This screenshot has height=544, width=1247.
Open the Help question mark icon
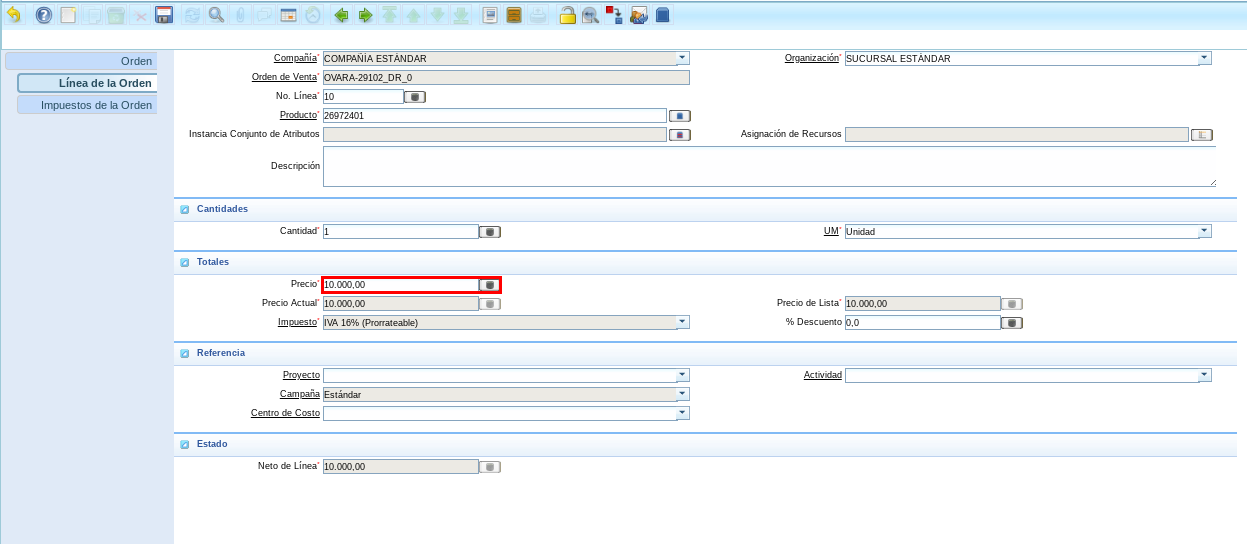click(44, 15)
